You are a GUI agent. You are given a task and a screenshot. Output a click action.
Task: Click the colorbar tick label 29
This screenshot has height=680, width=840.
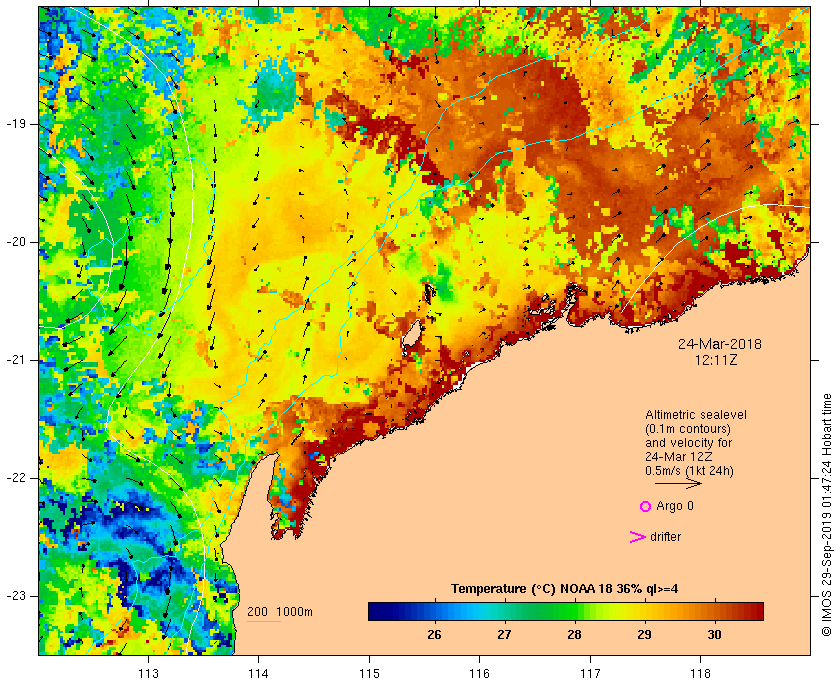coord(644,634)
